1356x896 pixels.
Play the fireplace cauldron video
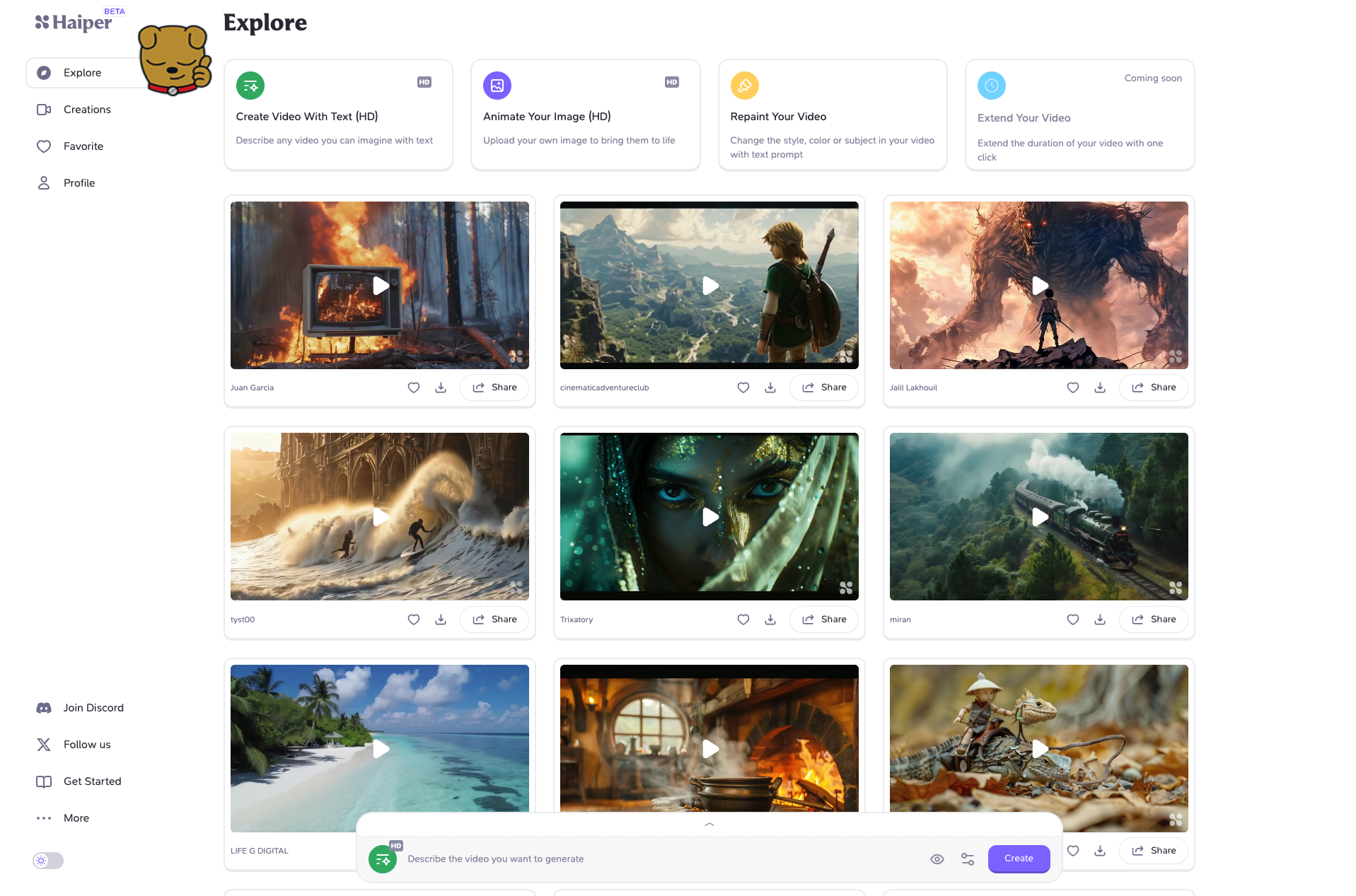click(710, 749)
